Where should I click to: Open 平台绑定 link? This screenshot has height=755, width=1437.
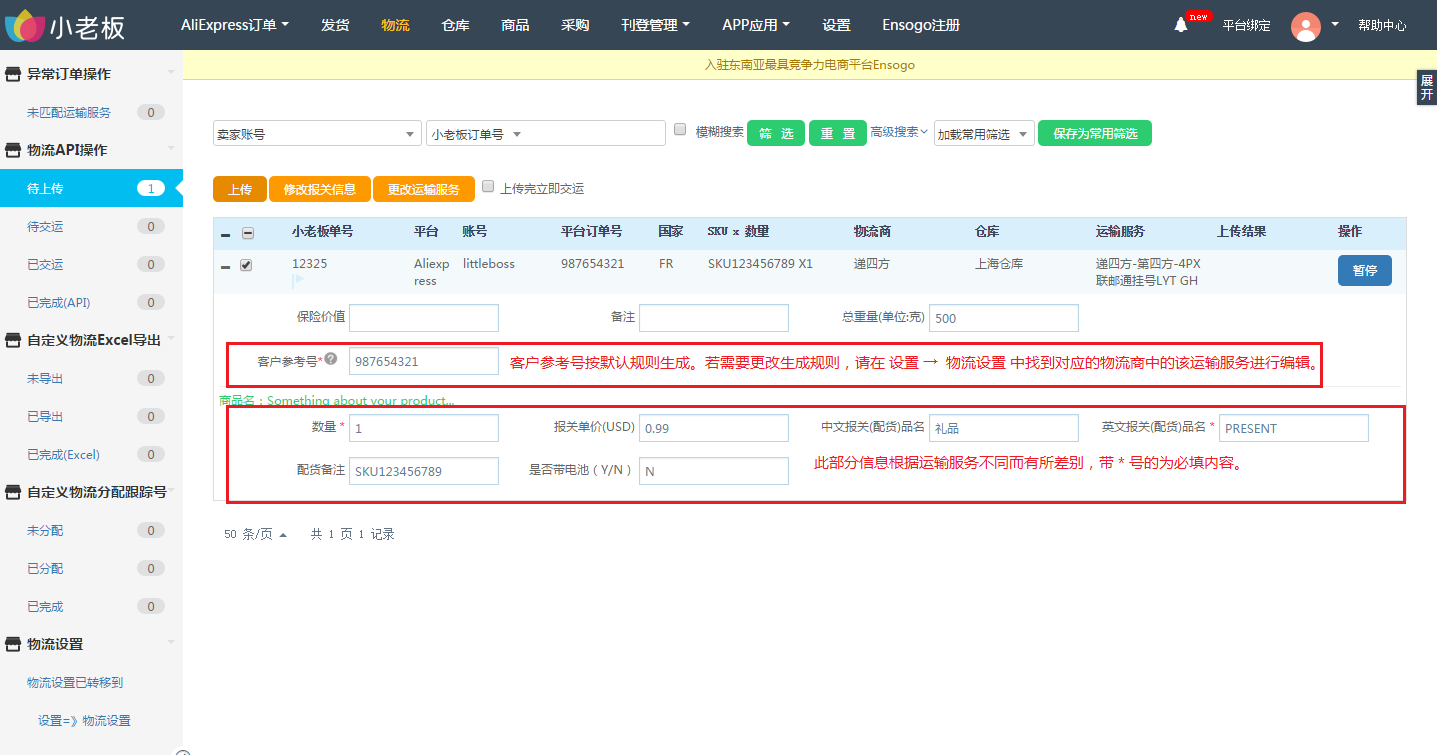coord(1247,26)
